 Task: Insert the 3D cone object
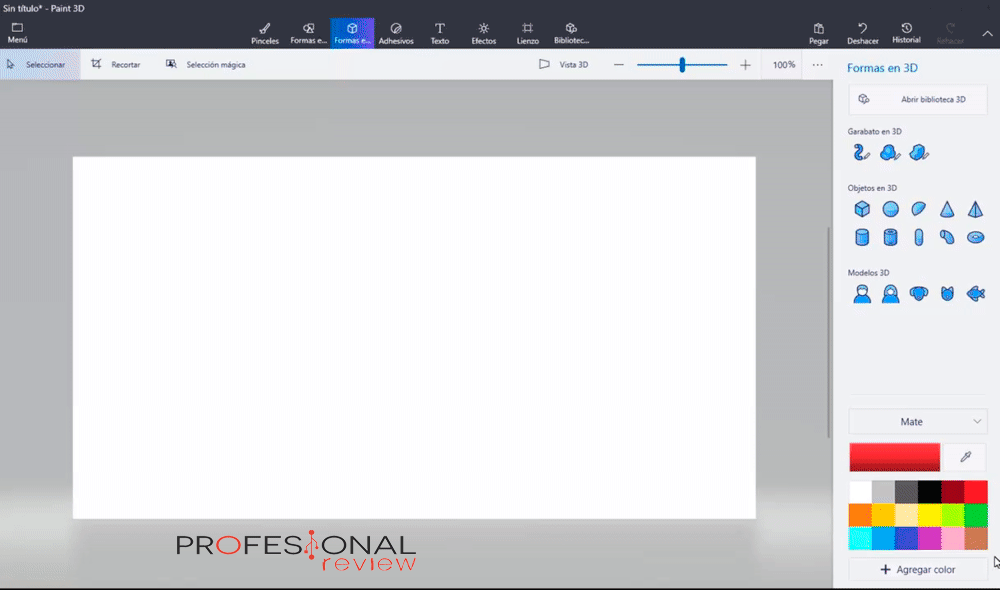[947, 209]
